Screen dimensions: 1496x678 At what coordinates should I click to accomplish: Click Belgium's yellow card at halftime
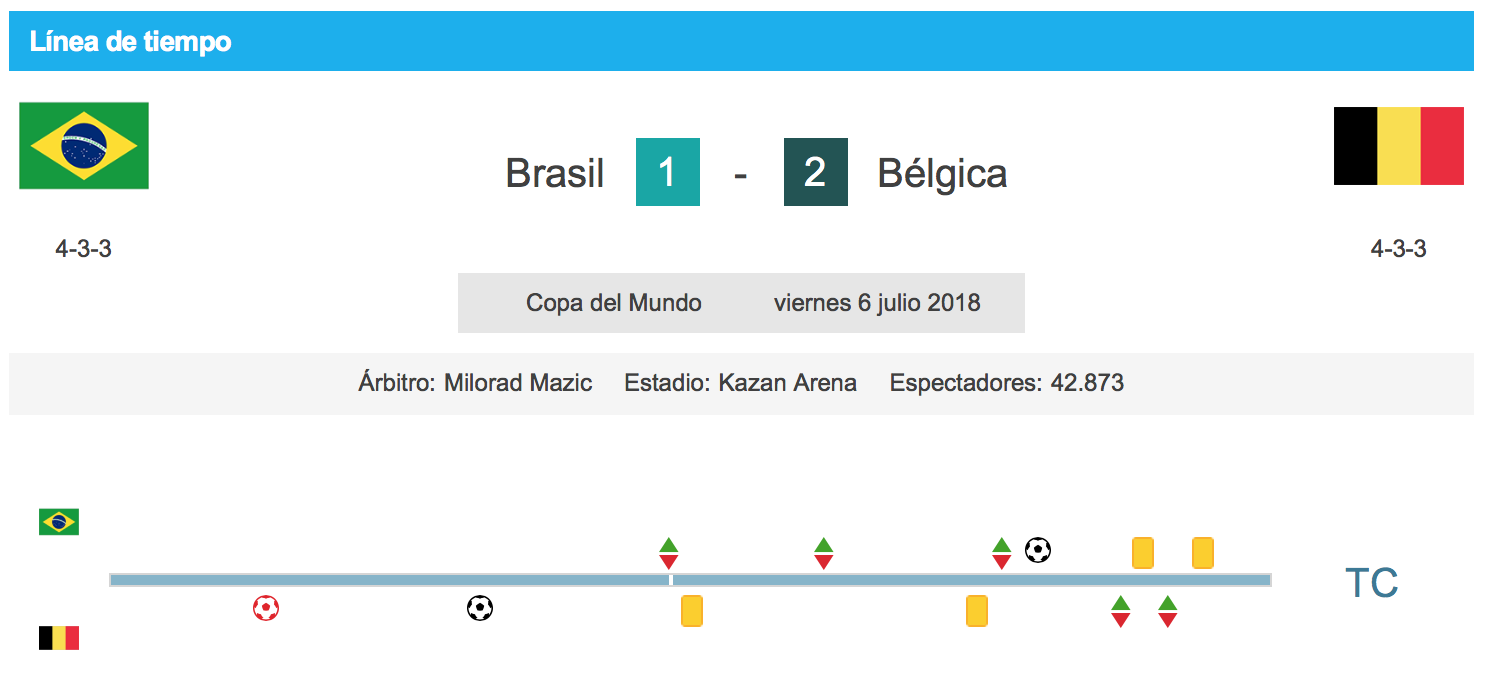[x=692, y=611]
